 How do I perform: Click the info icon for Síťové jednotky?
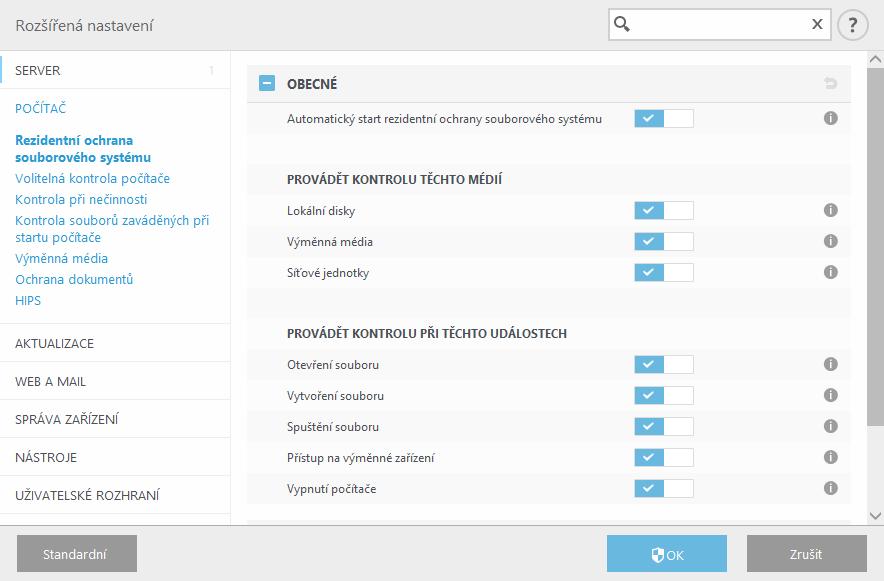click(x=830, y=272)
